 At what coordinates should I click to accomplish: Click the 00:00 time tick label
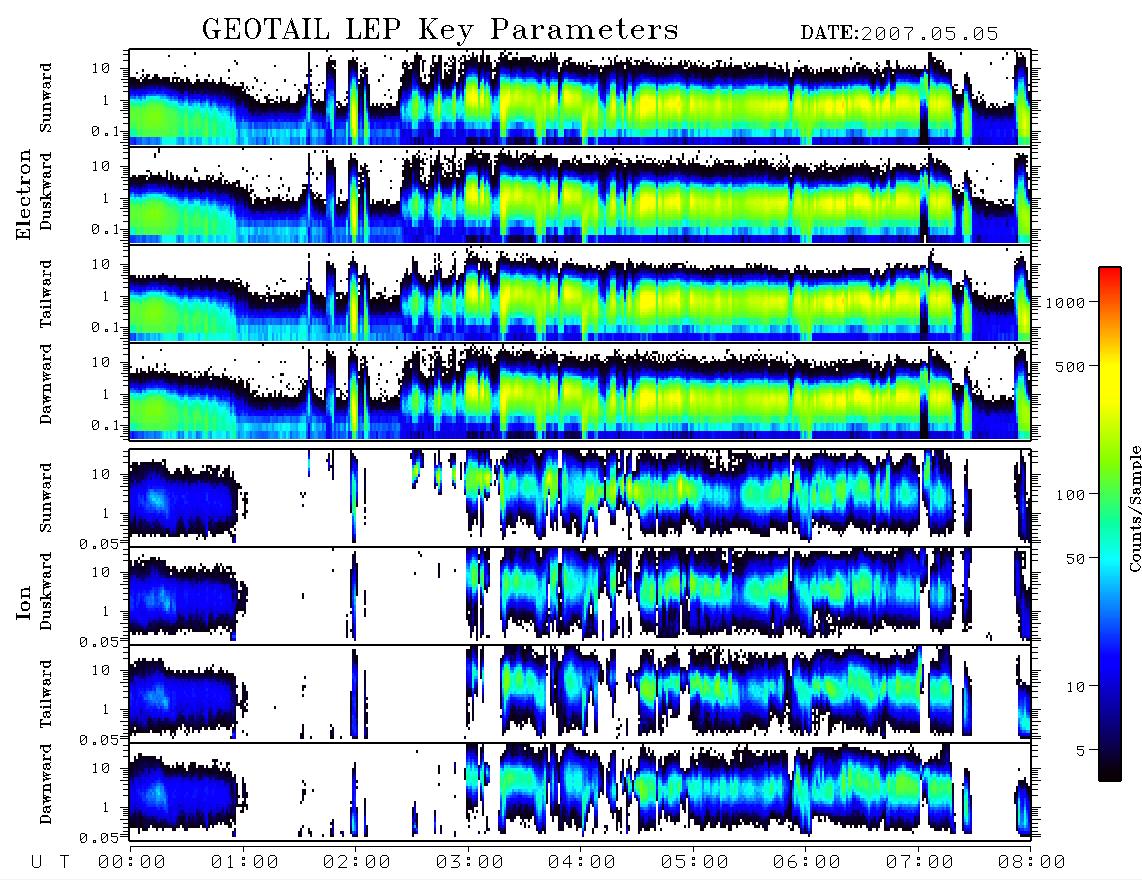tap(132, 863)
